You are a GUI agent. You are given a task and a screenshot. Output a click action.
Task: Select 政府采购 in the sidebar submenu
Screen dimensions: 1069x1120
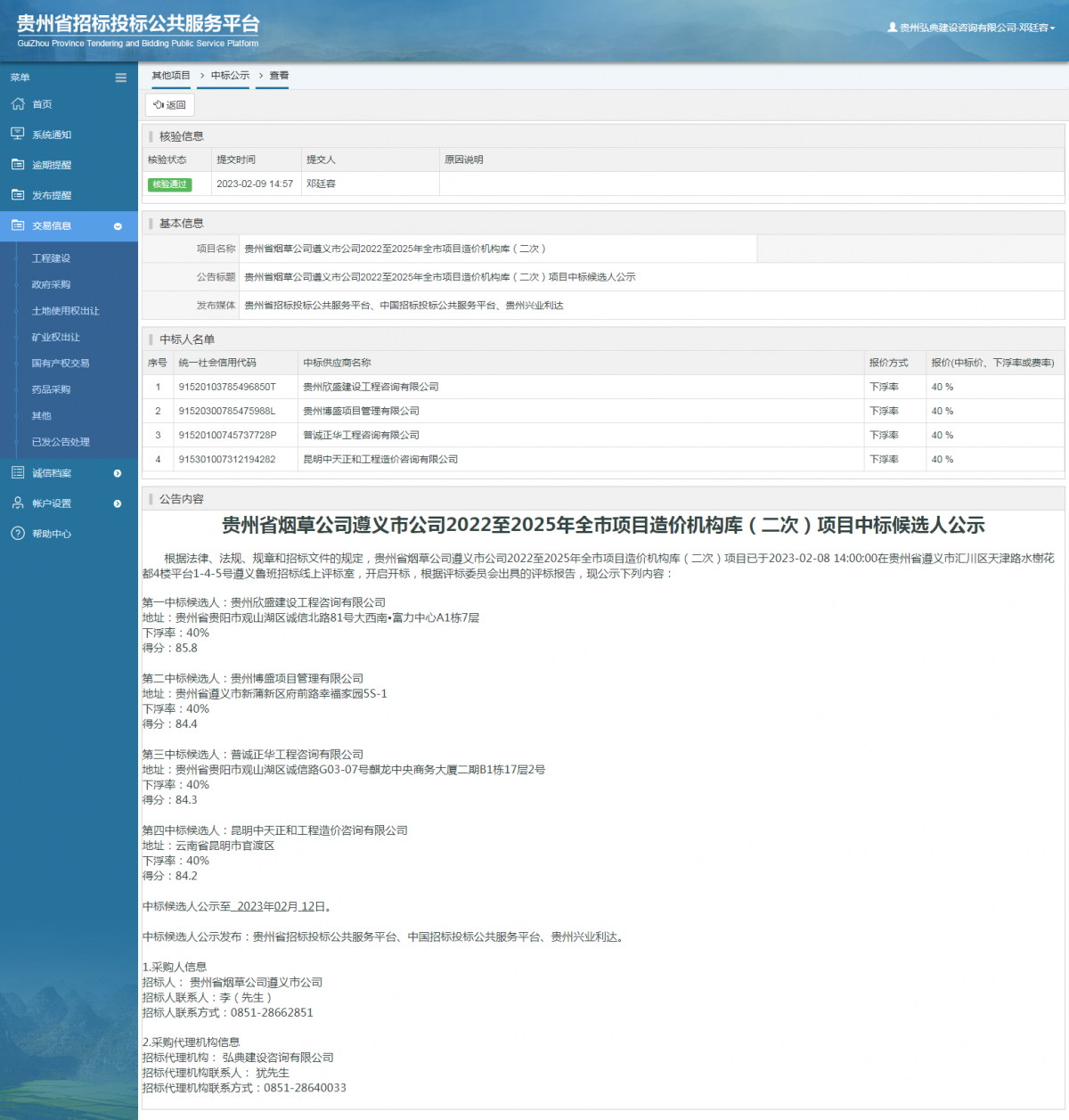point(51,284)
